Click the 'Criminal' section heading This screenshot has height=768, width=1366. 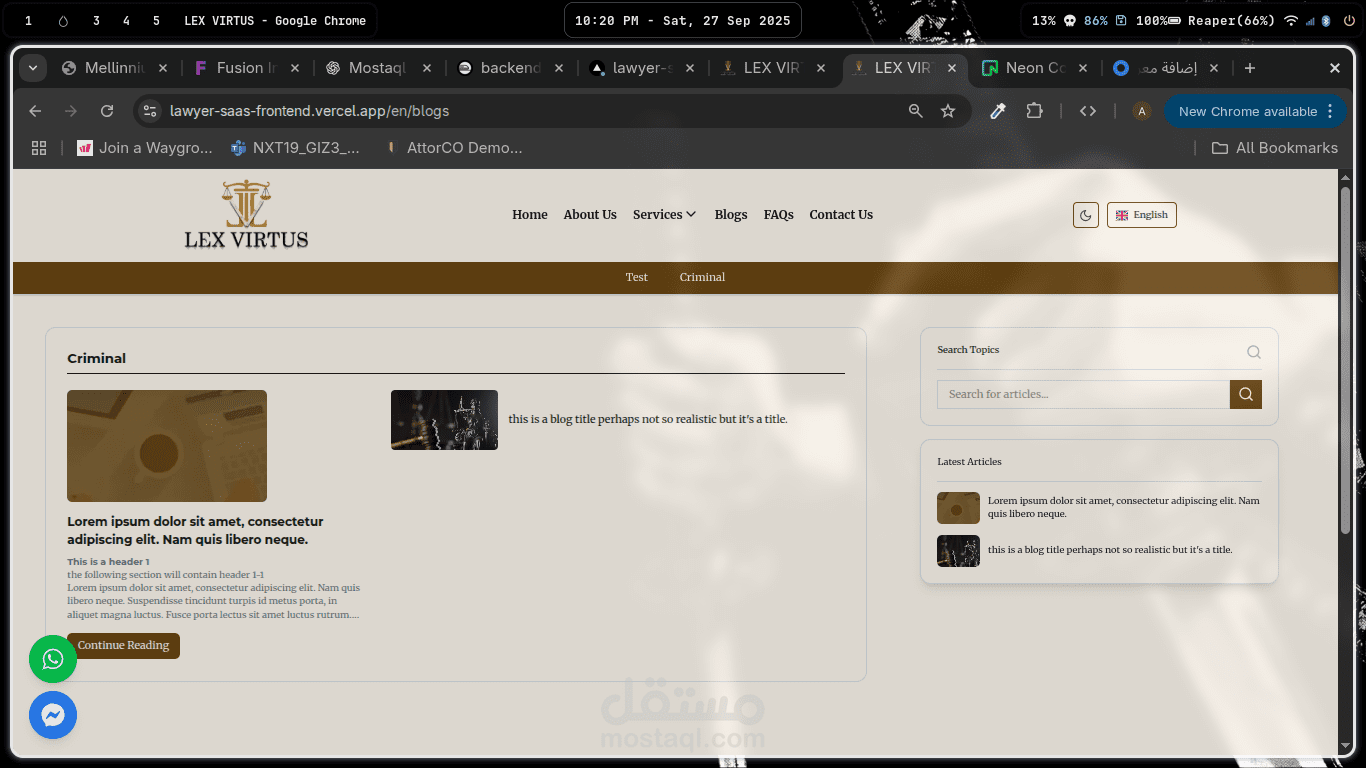pos(97,358)
